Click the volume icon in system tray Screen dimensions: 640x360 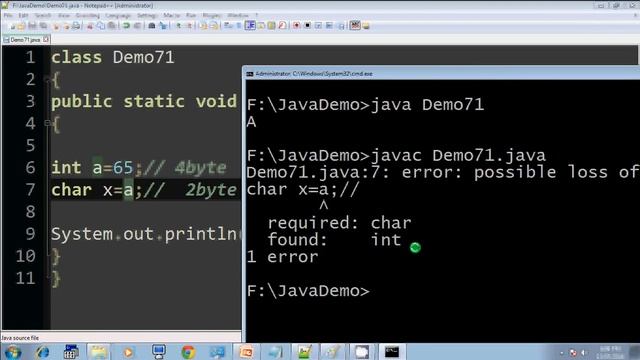click(x=584, y=353)
